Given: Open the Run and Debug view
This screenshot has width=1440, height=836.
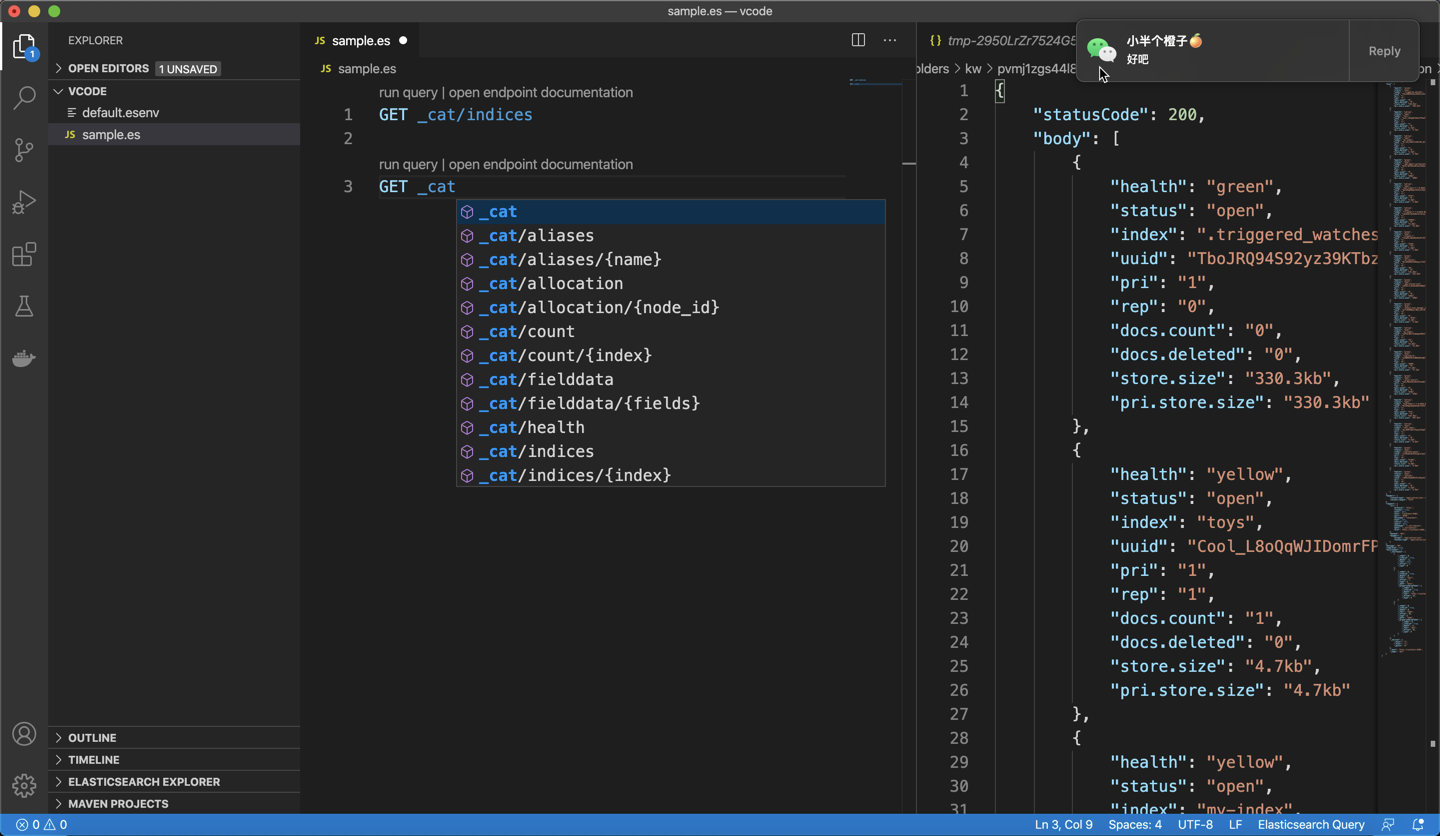Looking at the screenshot, I should point(24,202).
